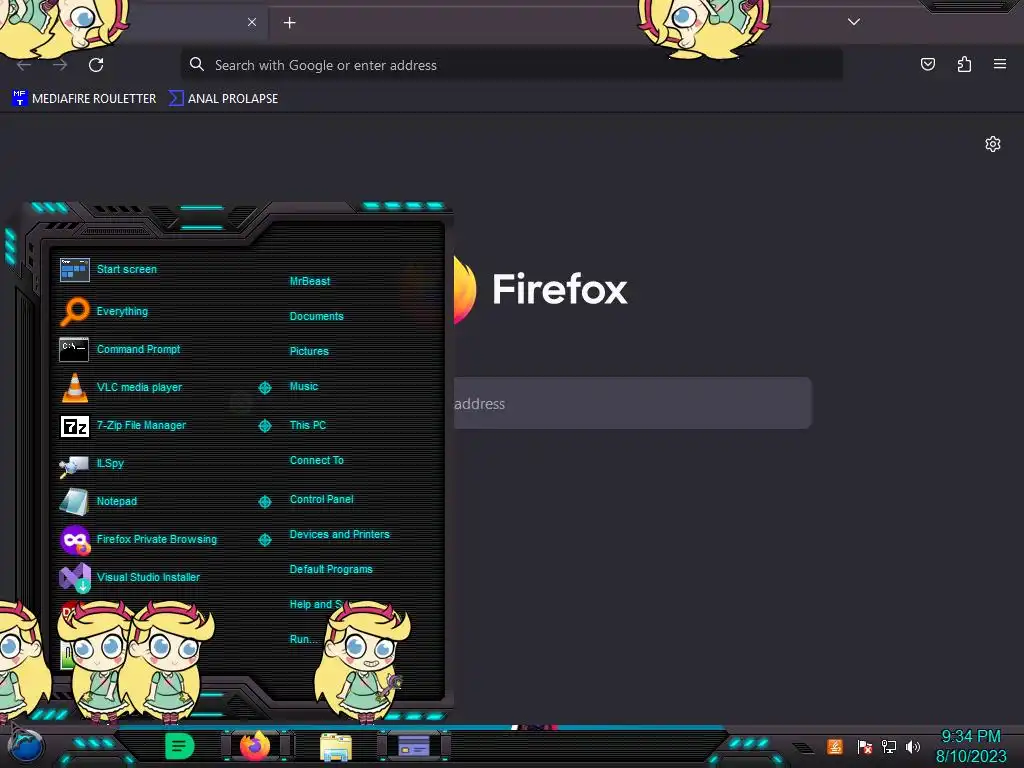Open Control Panel
Screen dimensions: 1024x768
[321, 499]
